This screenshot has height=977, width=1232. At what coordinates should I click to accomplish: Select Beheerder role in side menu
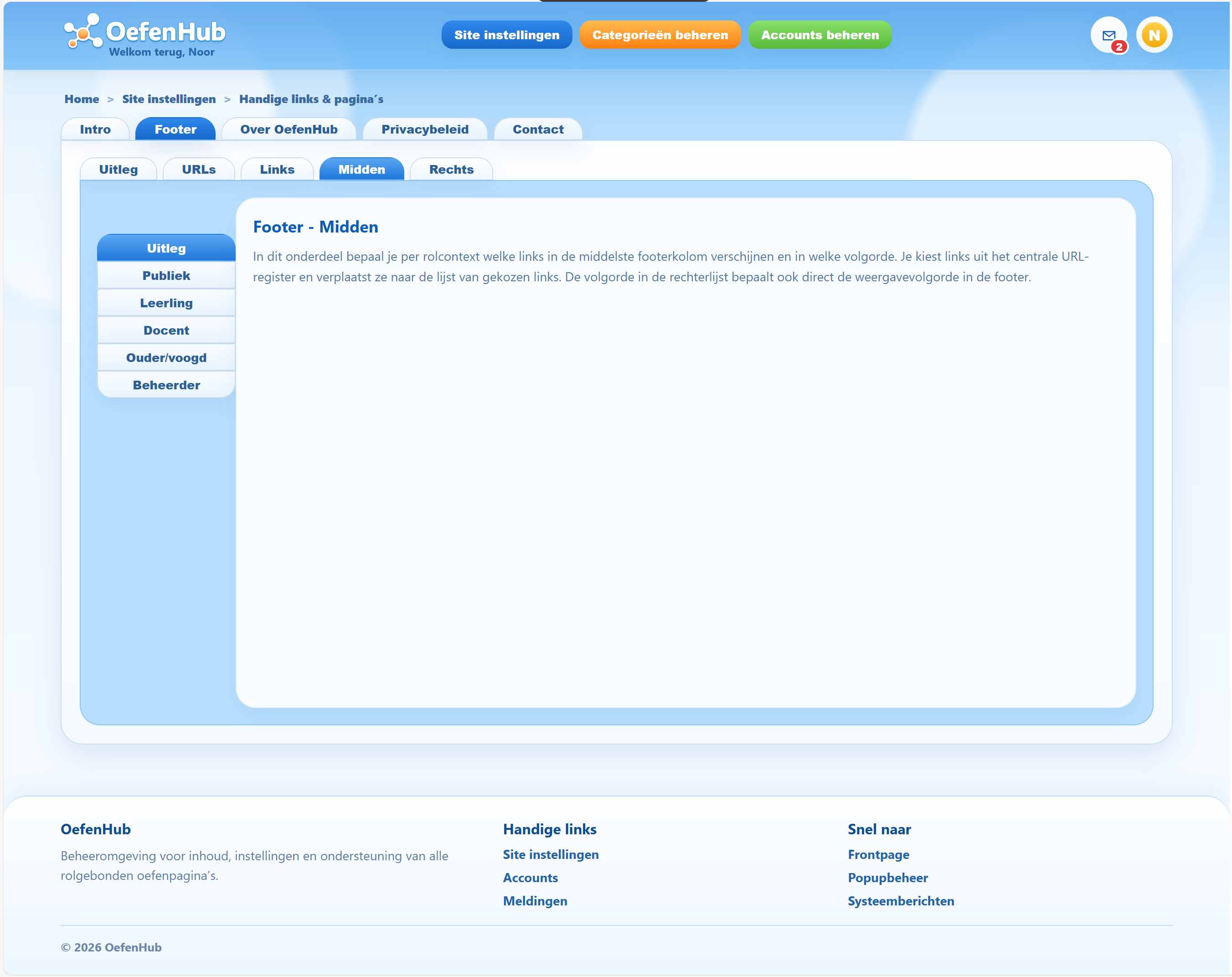coord(166,385)
